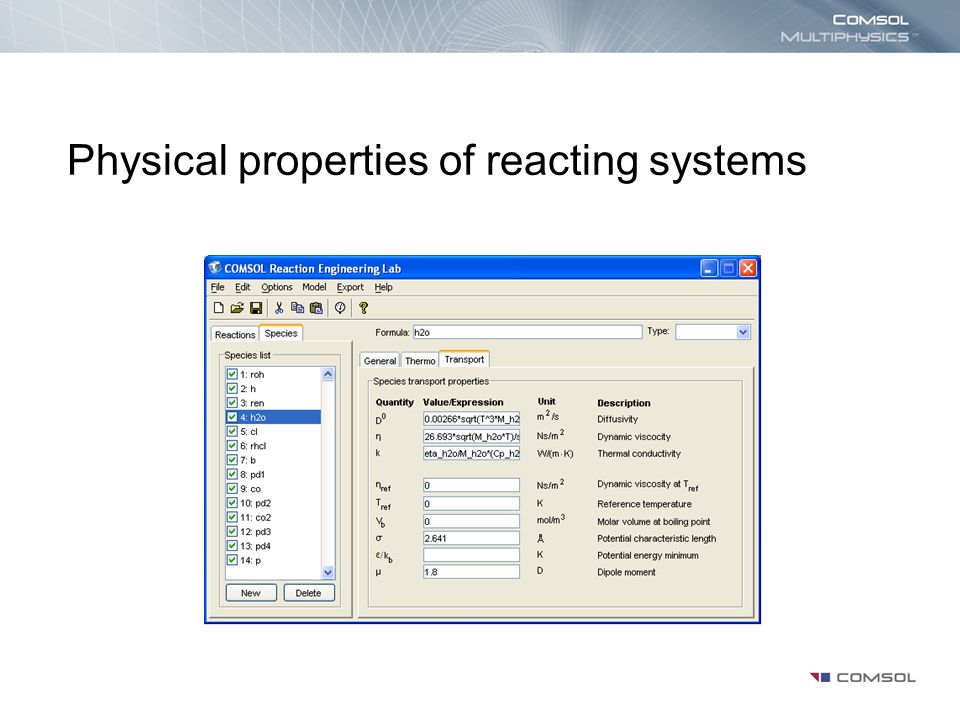Click the Cut scissors icon
This screenshot has height=720, width=960.
[279, 308]
